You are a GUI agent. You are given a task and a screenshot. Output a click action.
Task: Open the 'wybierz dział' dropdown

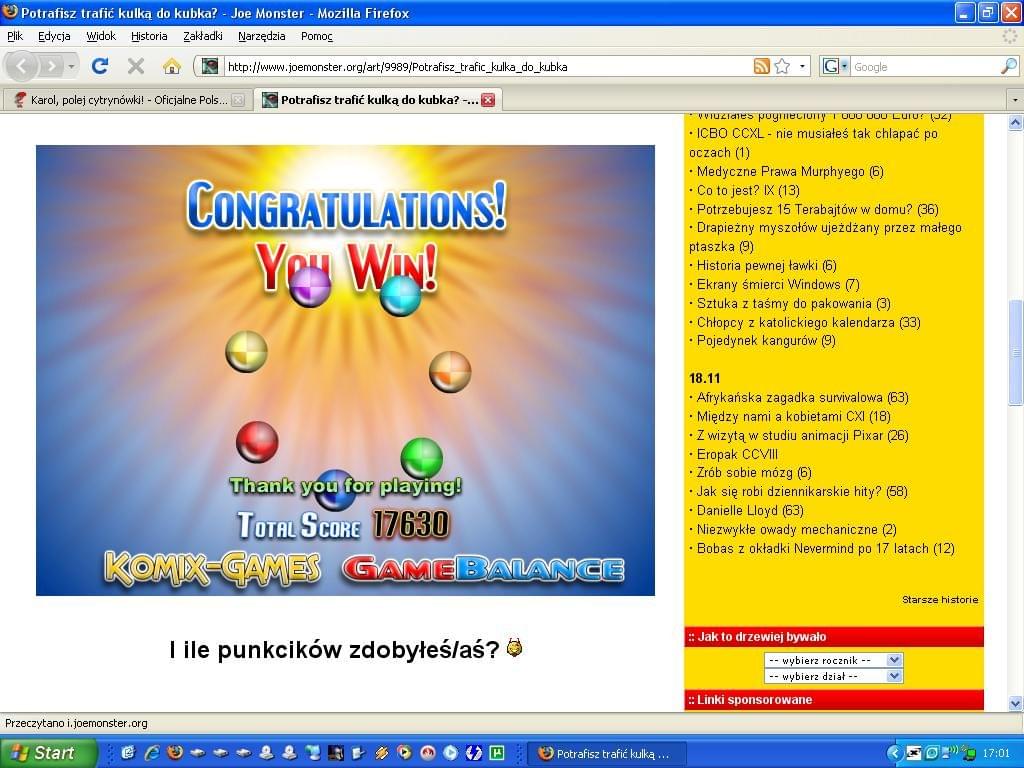pyautogui.click(x=833, y=677)
